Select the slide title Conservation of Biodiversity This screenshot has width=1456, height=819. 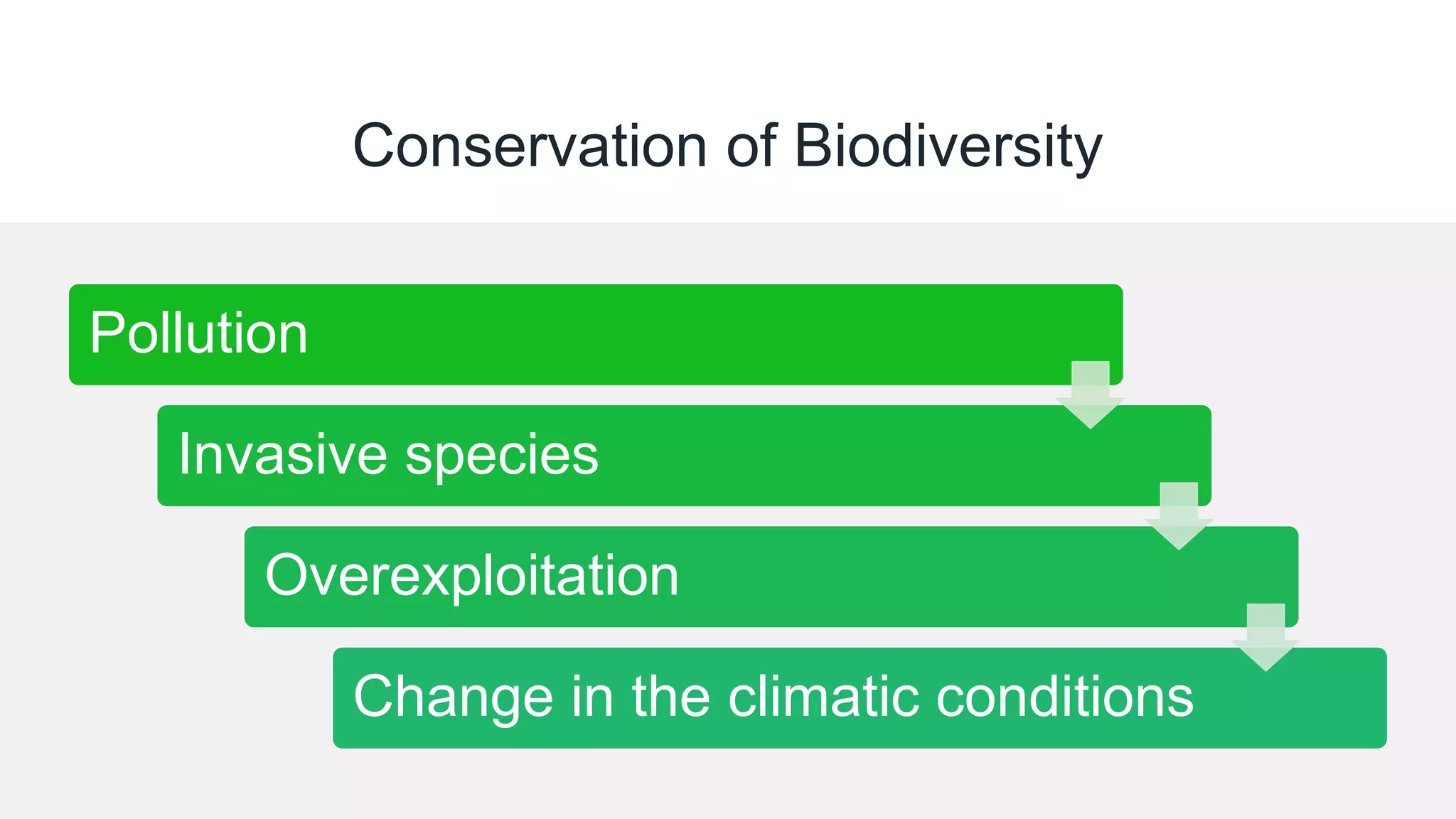(x=727, y=146)
